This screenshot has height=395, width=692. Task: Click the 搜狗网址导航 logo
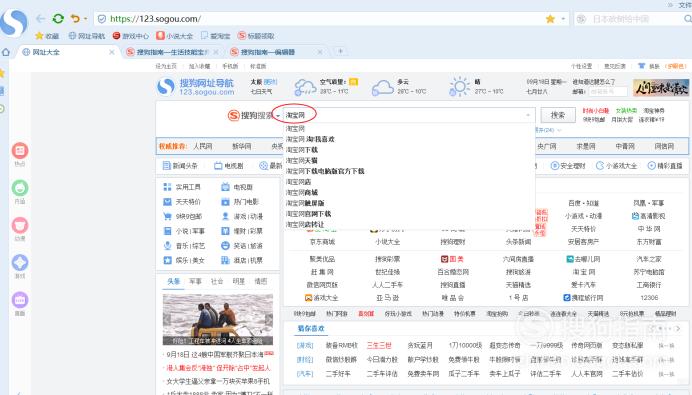196,87
